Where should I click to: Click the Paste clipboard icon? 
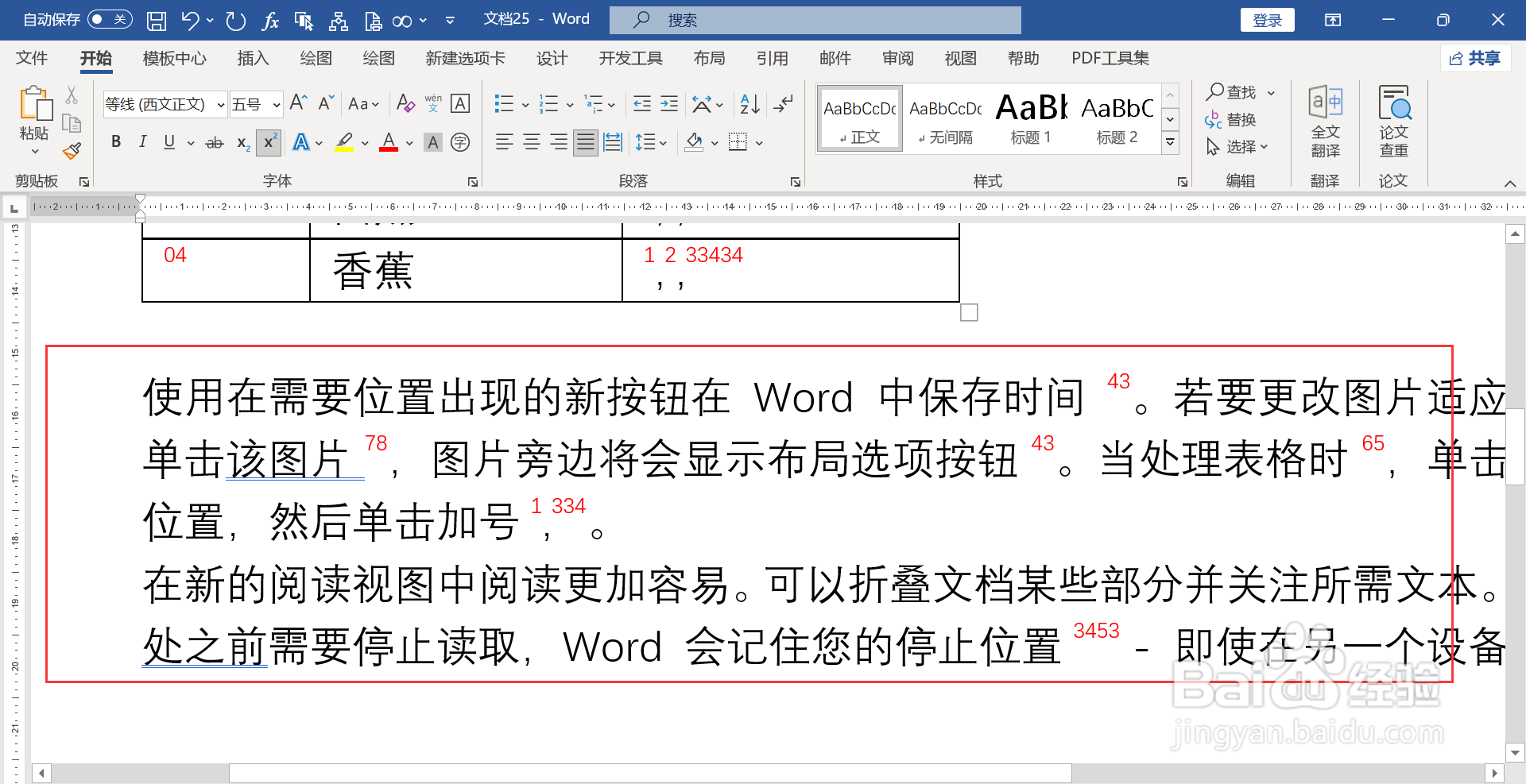coord(35,104)
